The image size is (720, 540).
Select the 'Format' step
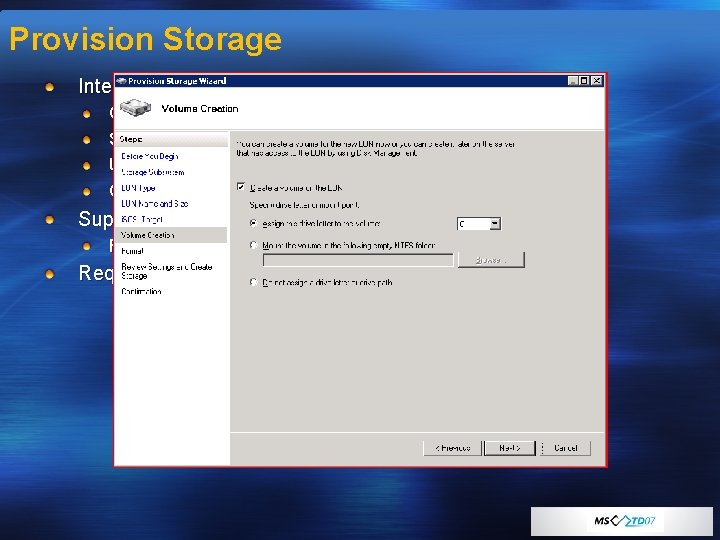click(132, 251)
